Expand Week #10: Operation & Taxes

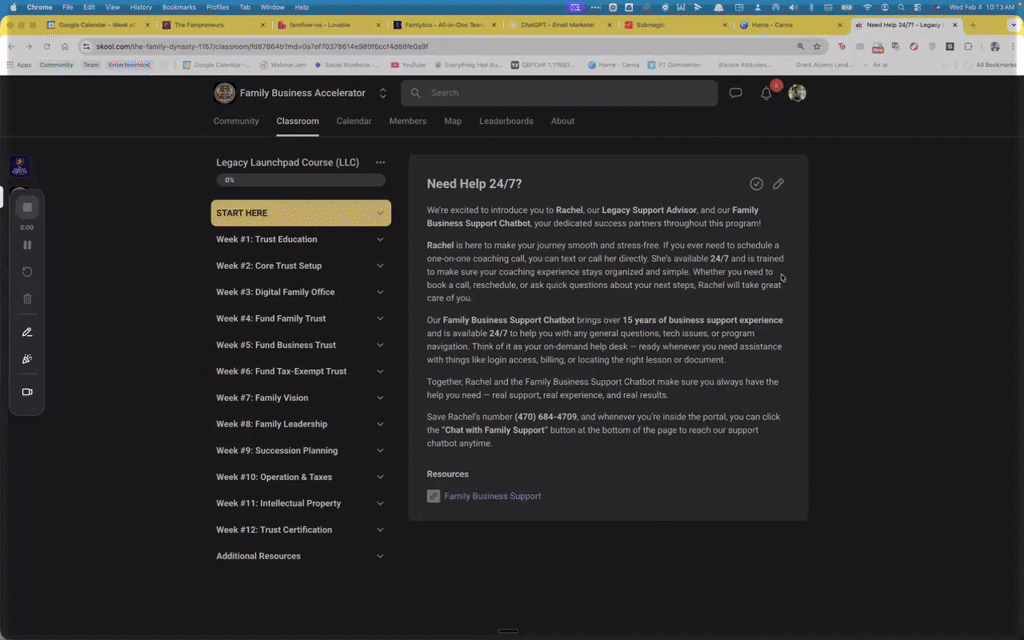[300, 477]
